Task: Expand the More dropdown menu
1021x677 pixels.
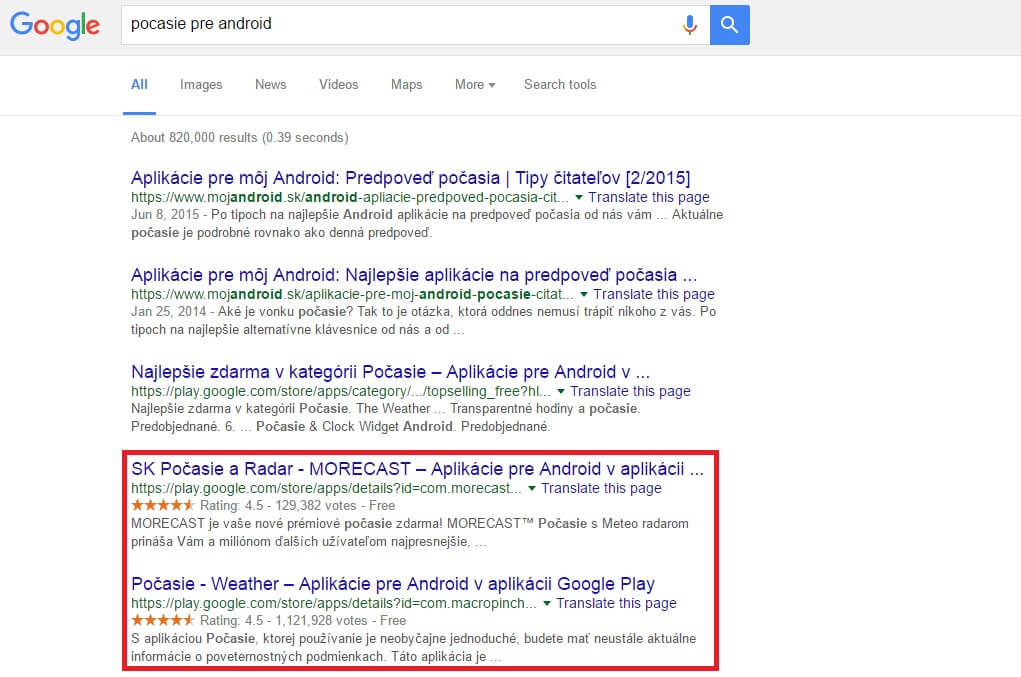Action: [475, 85]
